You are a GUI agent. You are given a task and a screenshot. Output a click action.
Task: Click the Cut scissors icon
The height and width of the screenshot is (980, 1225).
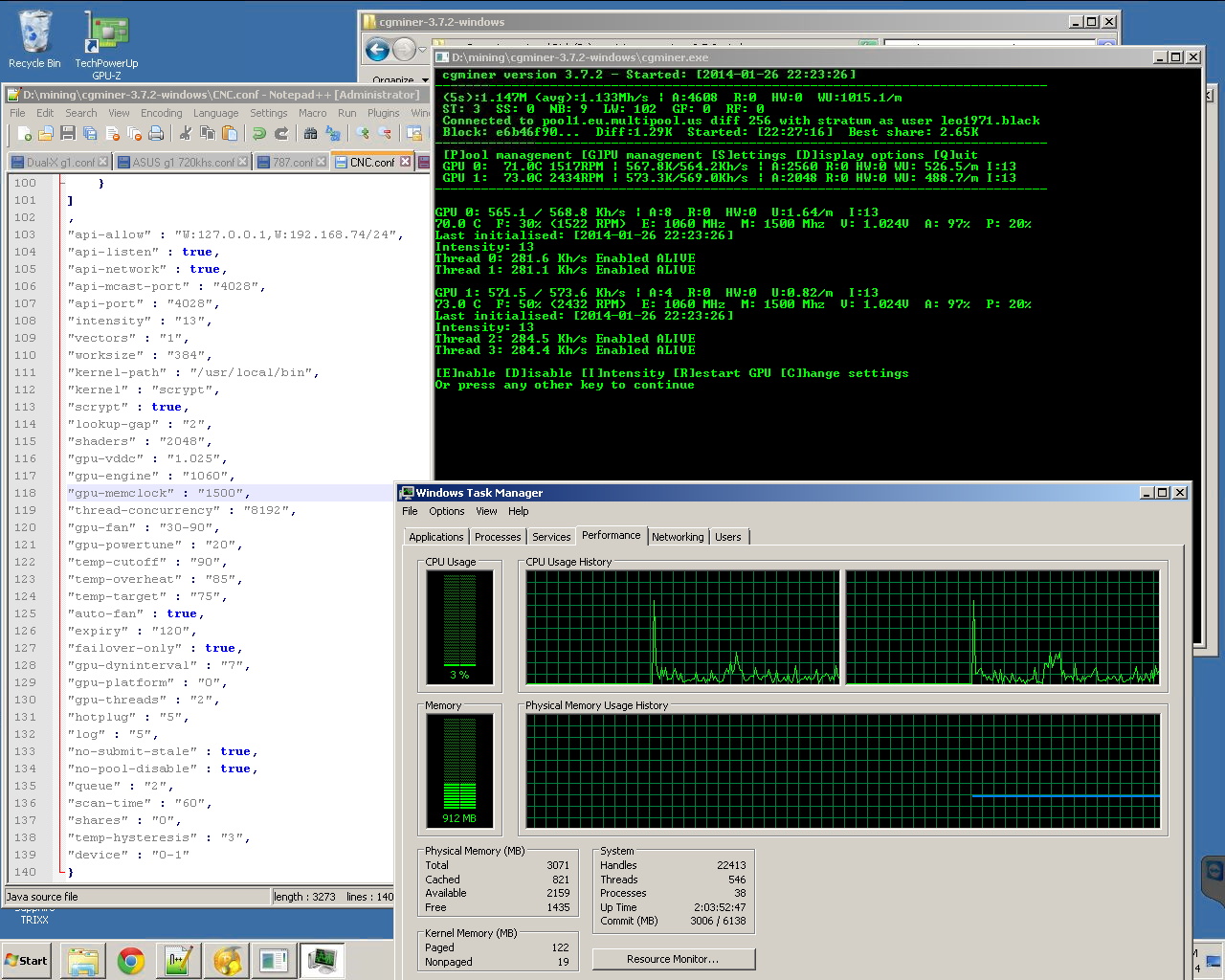click(x=185, y=134)
